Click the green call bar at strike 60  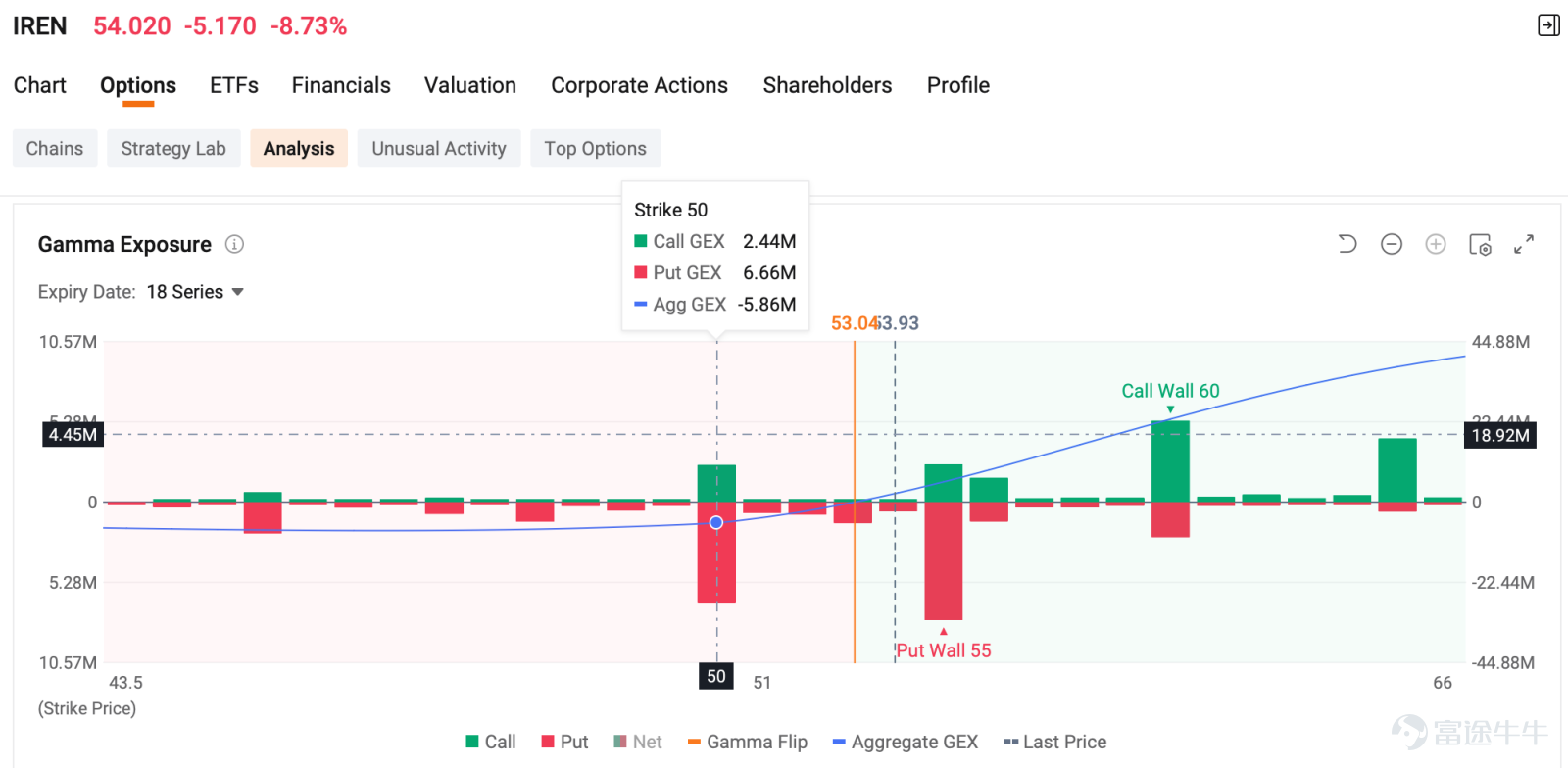tap(1170, 460)
